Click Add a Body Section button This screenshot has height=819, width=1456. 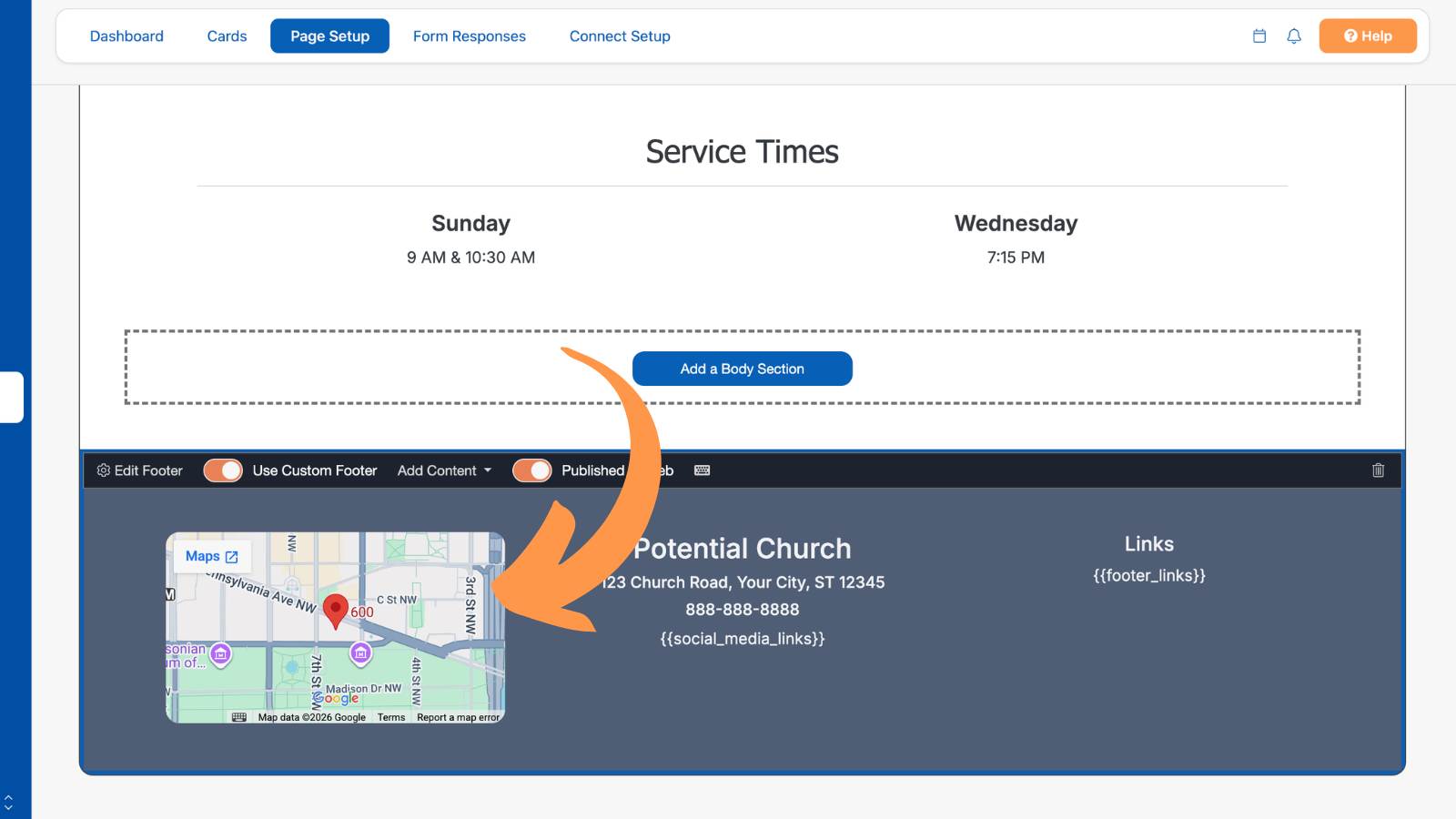743,369
